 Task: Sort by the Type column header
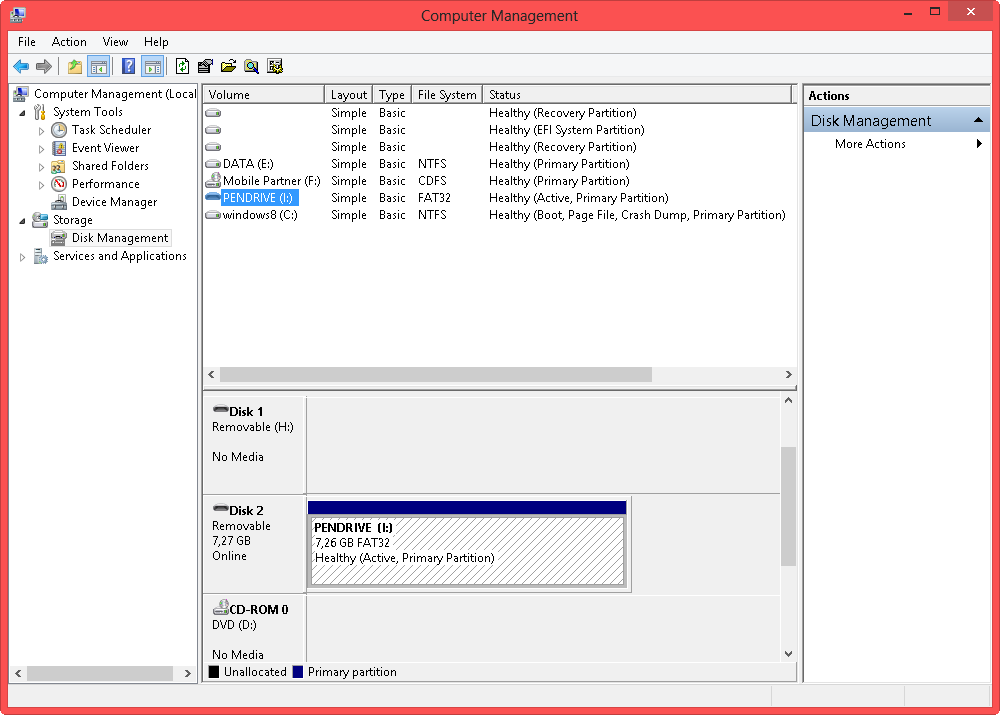click(x=392, y=95)
